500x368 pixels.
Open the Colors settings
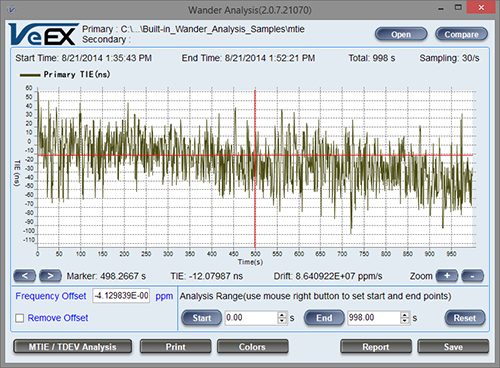pos(252,347)
